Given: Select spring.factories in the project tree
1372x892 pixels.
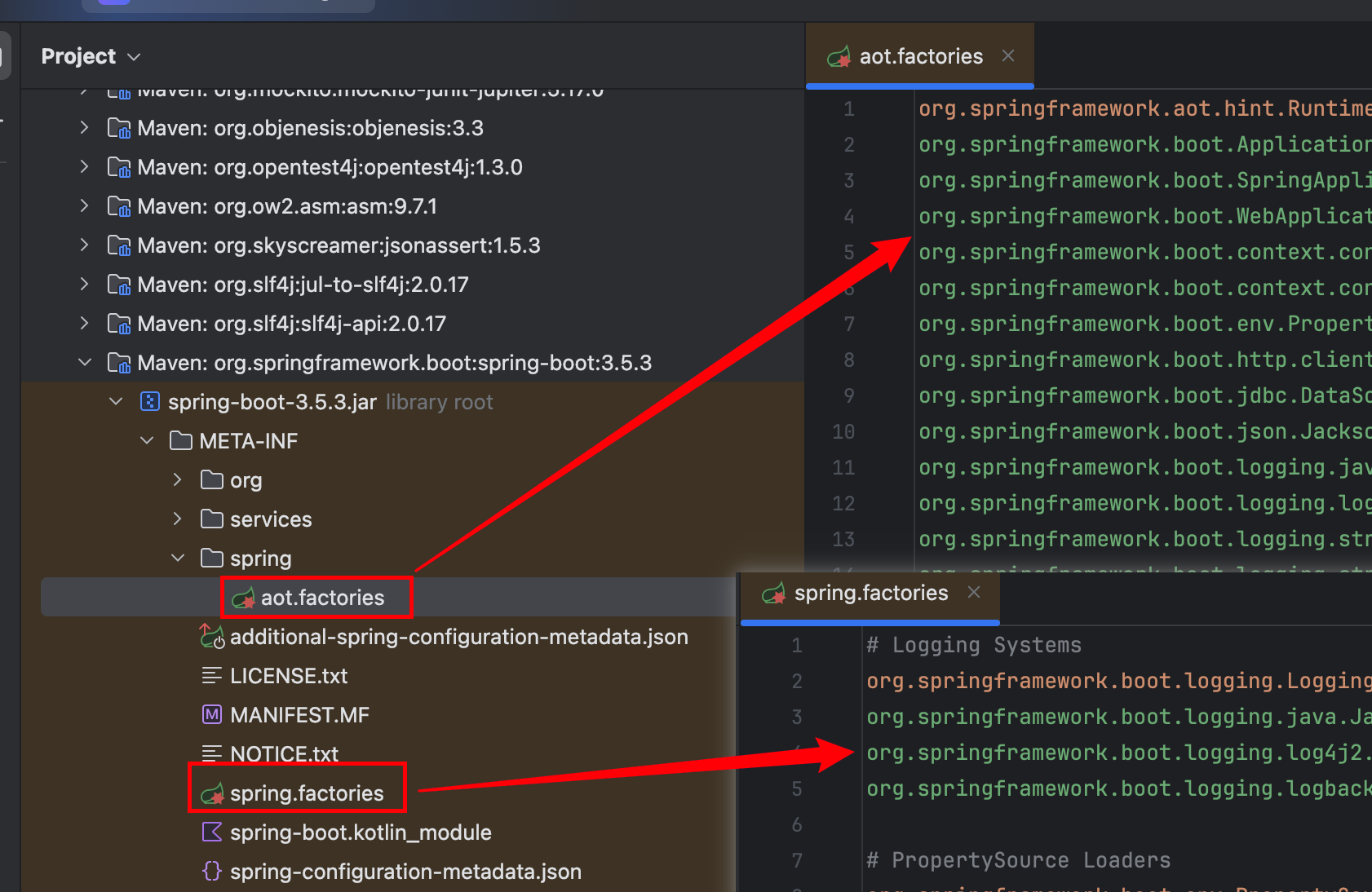Looking at the screenshot, I should (307, 793).
